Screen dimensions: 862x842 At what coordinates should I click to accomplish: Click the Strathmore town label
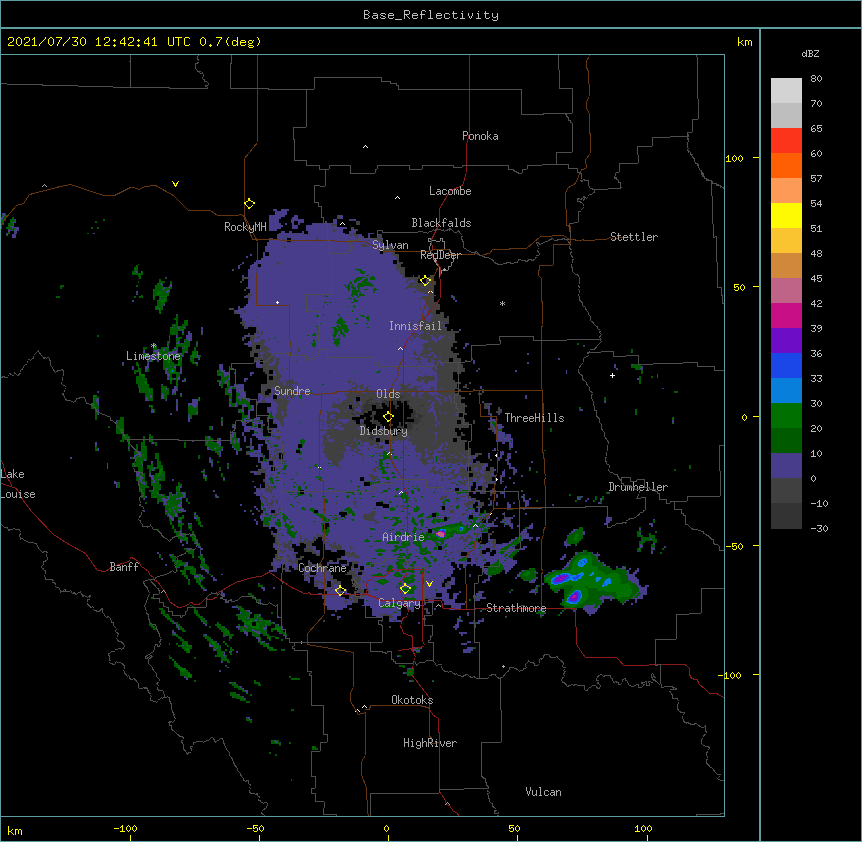pyautogui.click(x=516, y=608)
